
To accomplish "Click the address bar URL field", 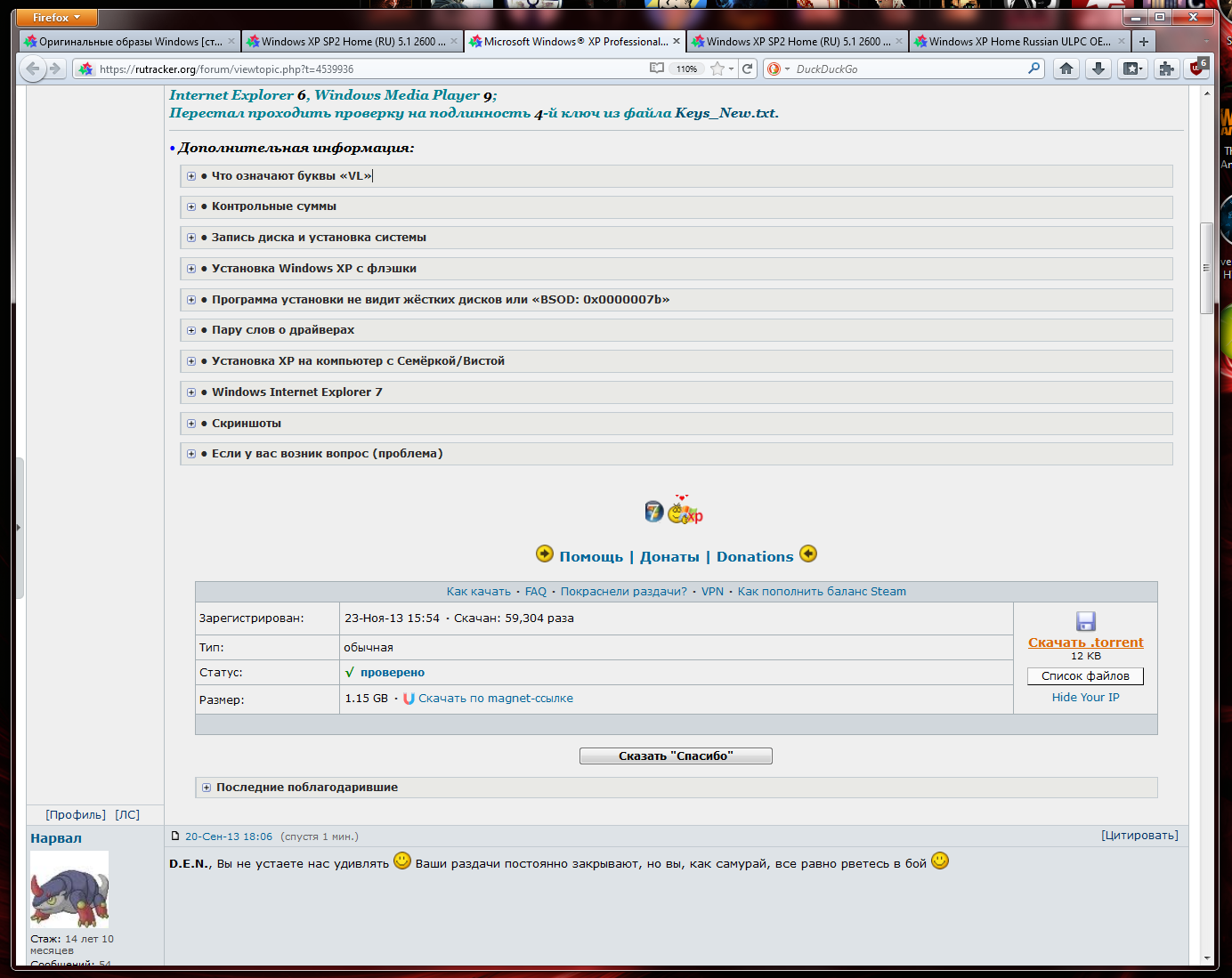I will tap(369, 69).
